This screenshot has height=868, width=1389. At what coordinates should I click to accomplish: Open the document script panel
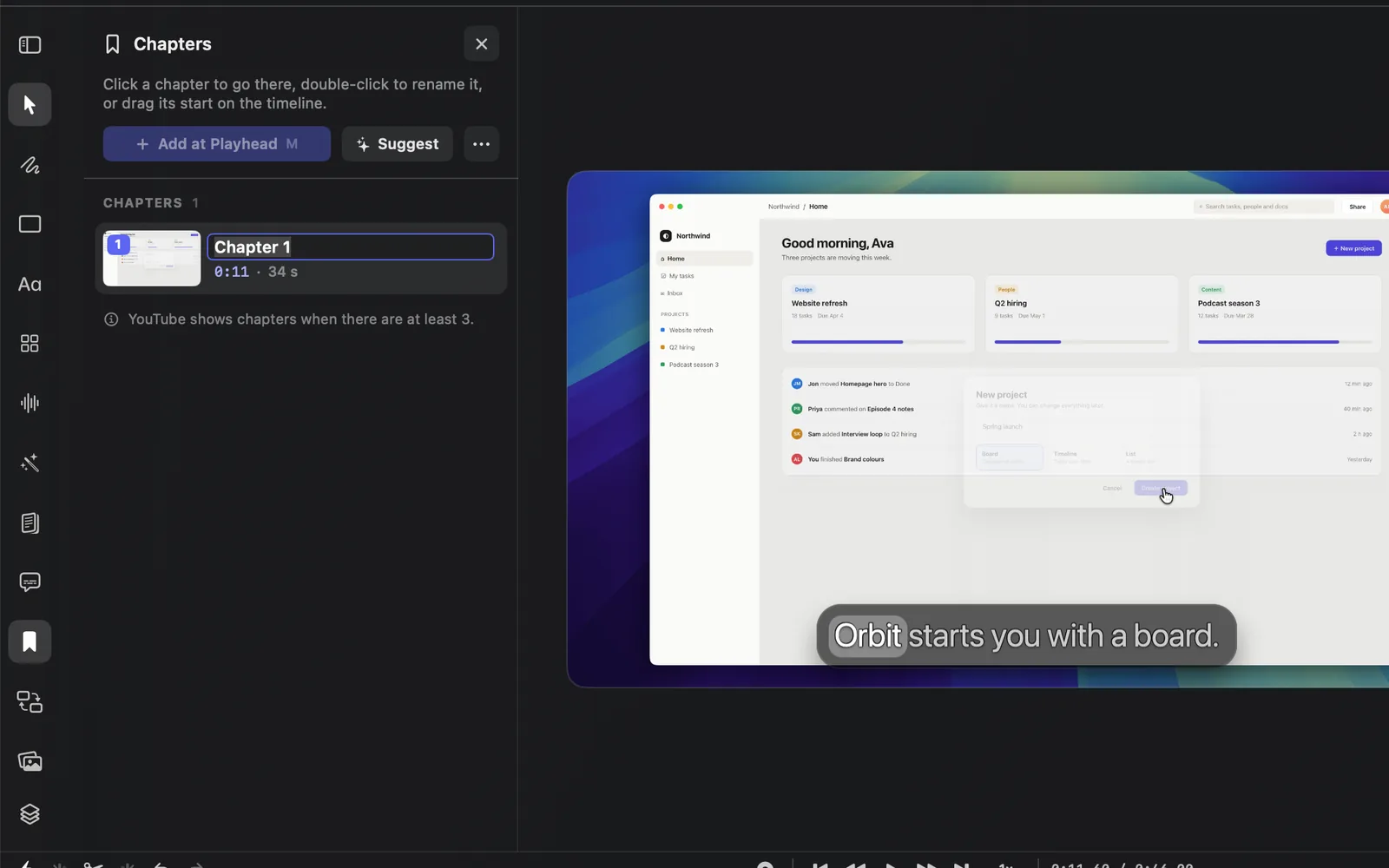pyautogui.click(x=30, y=523)
